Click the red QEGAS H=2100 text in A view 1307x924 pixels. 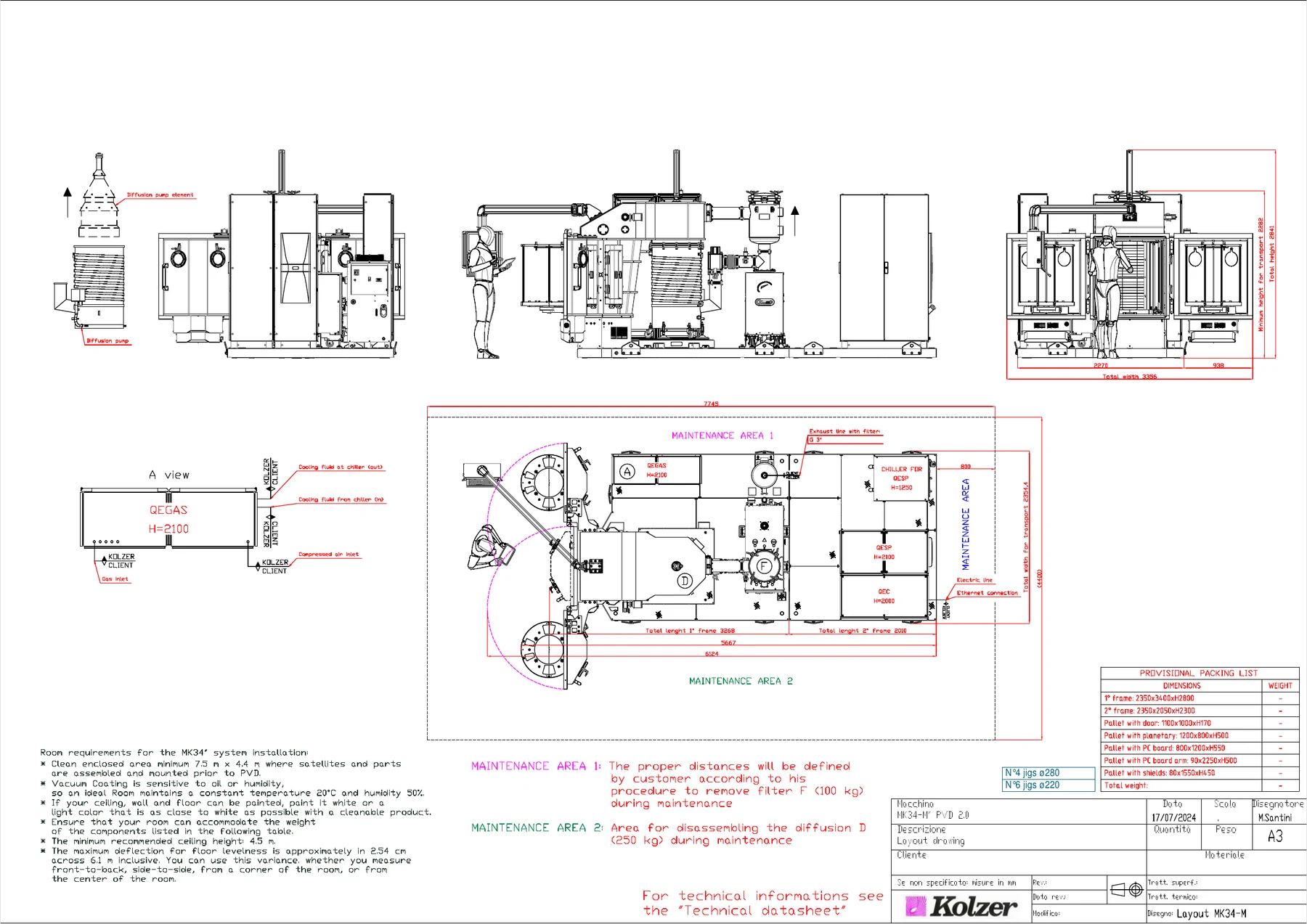[168, 520]
